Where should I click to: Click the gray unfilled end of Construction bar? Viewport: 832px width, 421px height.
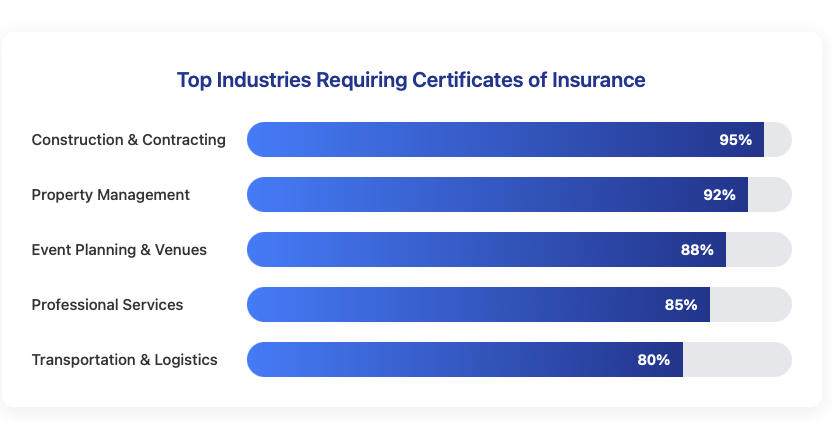[777, 140]
